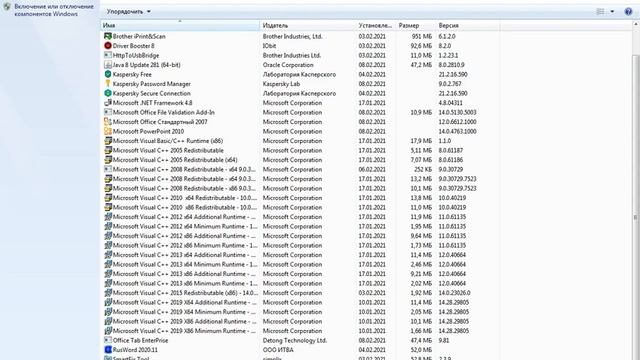Screen dimensions: 640x360
Task: Select Visual C++ 2015 Redistributable (x86) entry
Action: pos(185,293)
